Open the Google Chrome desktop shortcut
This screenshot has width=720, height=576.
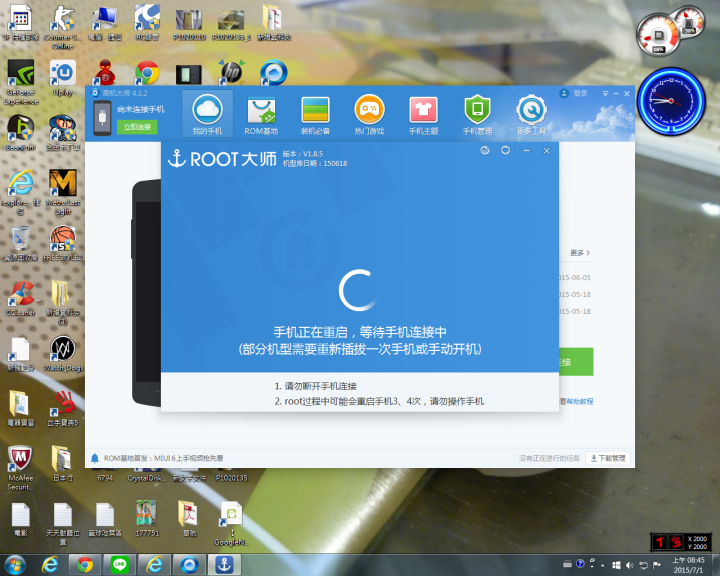point(147,72)
